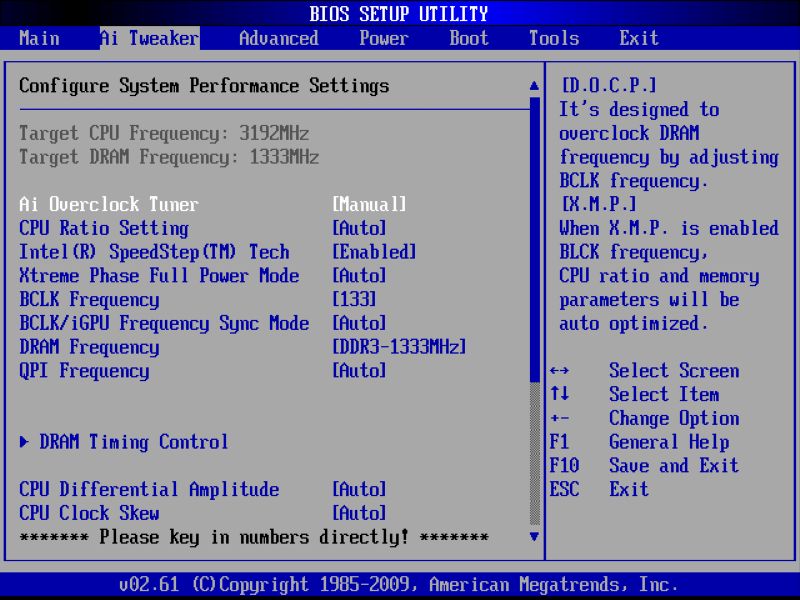Click the scrollbar up arrow
800x600 pixels.
click(x=534, y=86)
